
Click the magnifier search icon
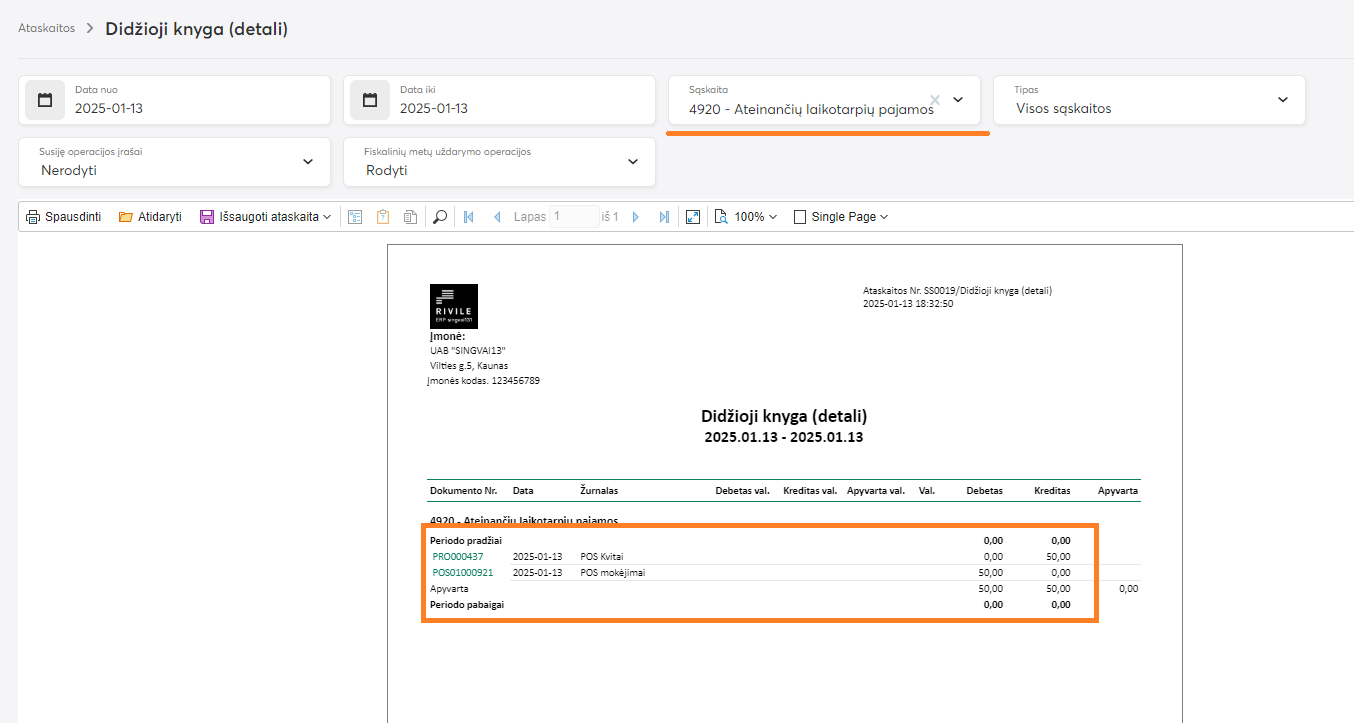440,217
